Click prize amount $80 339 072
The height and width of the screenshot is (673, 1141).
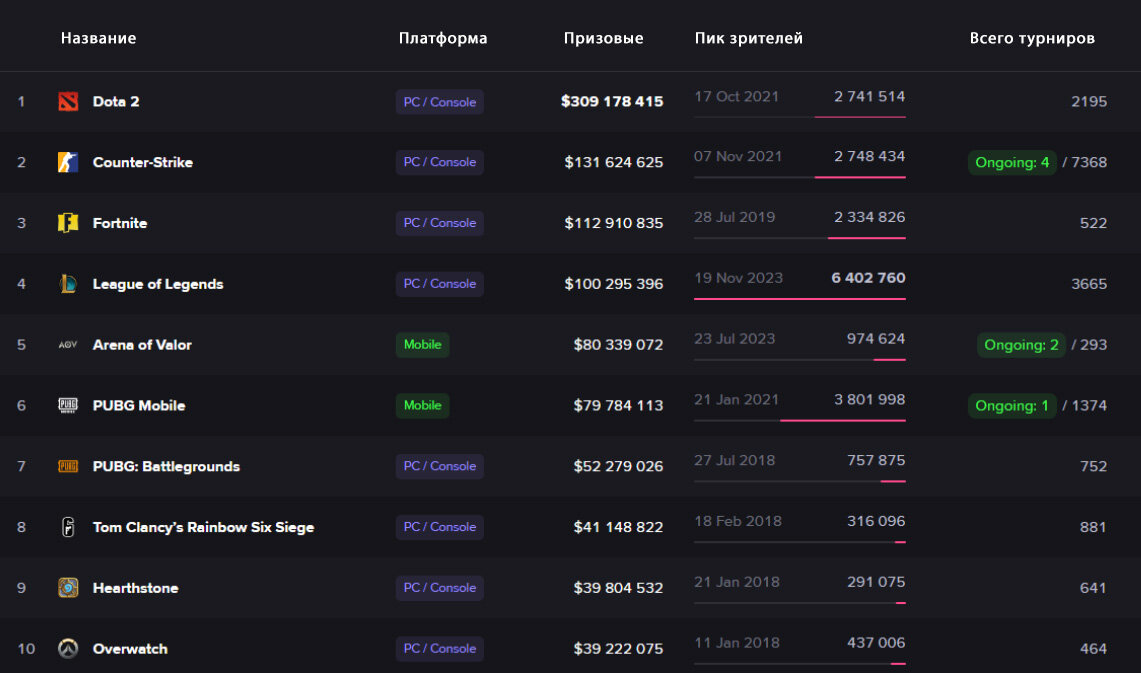coord(618,345)
